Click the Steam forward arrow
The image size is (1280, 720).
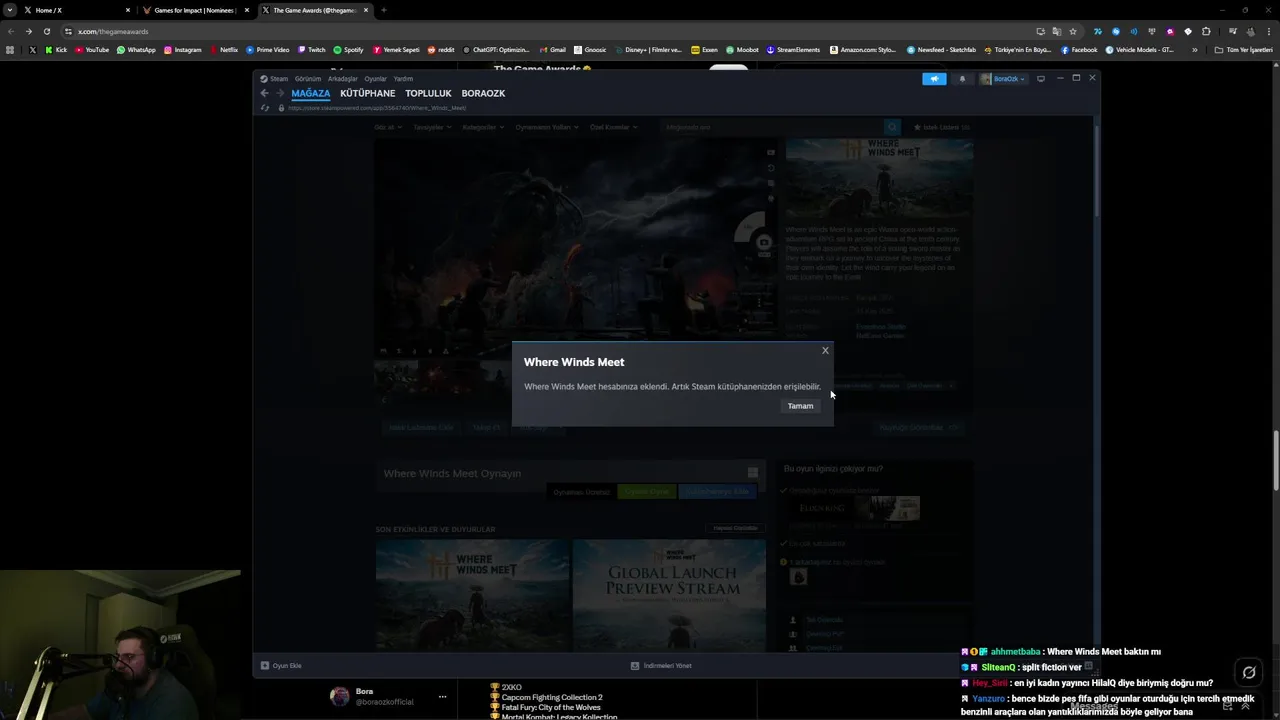point(280,93)
